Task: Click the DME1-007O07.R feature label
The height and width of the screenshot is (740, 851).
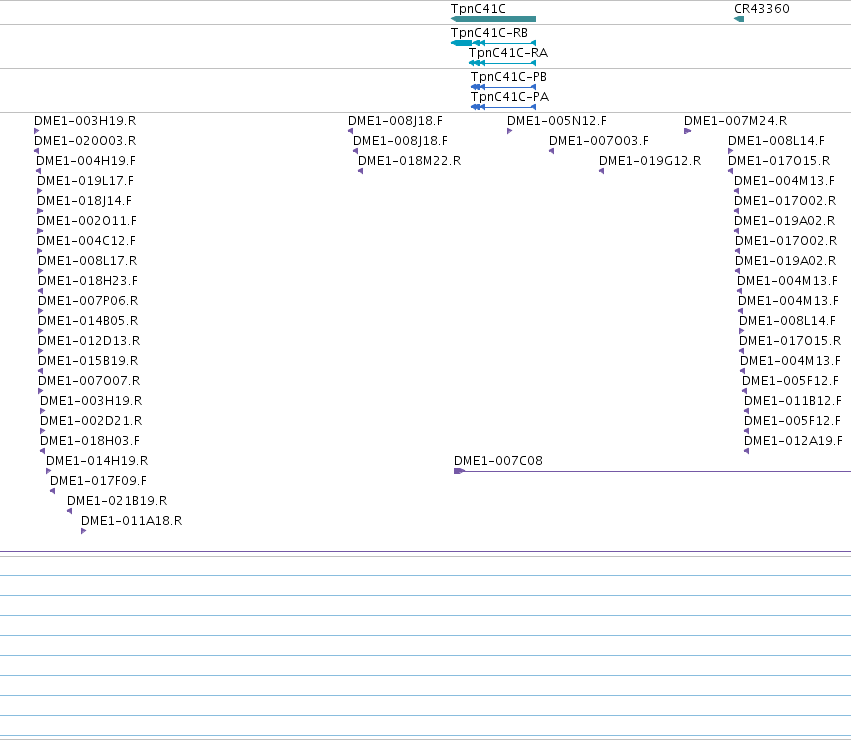Action: (89, 381)
